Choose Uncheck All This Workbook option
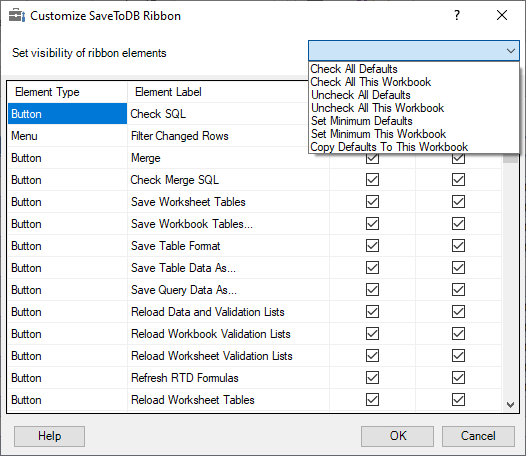Viewport: 526px width, 456px height. tap(377, 108)
